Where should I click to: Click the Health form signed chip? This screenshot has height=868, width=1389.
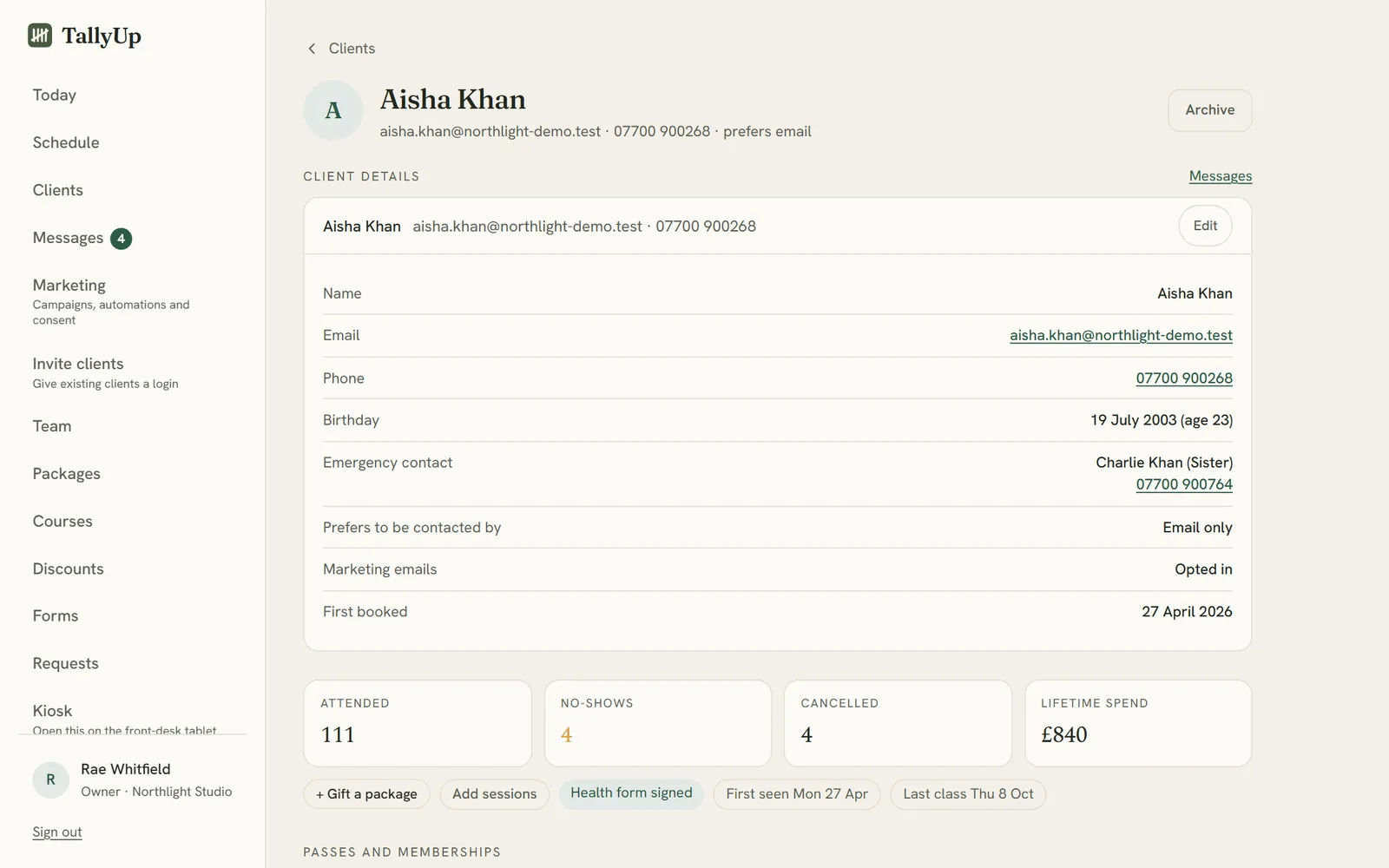coord(631,793)
